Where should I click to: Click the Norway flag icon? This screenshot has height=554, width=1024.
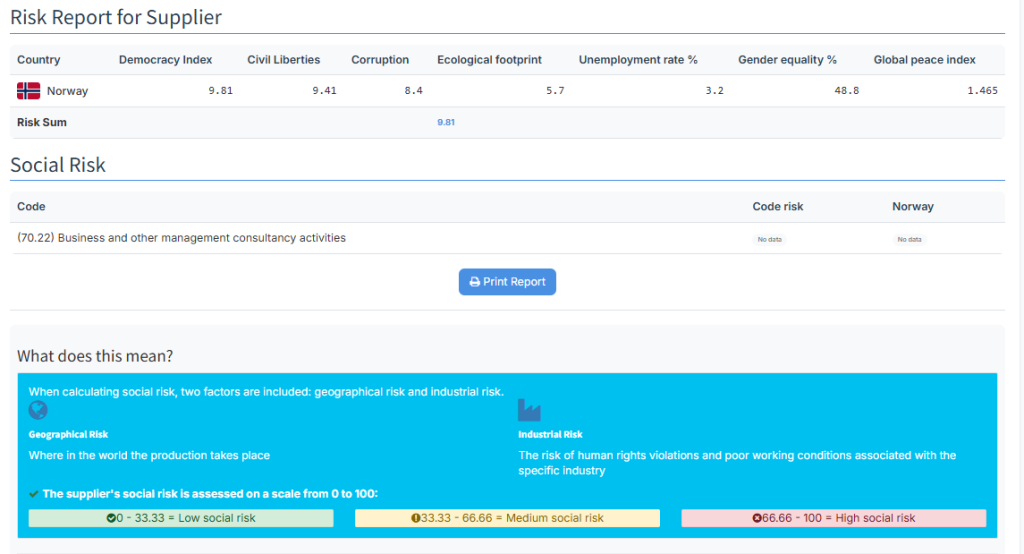pyautogui.click(x=28, y=91)
